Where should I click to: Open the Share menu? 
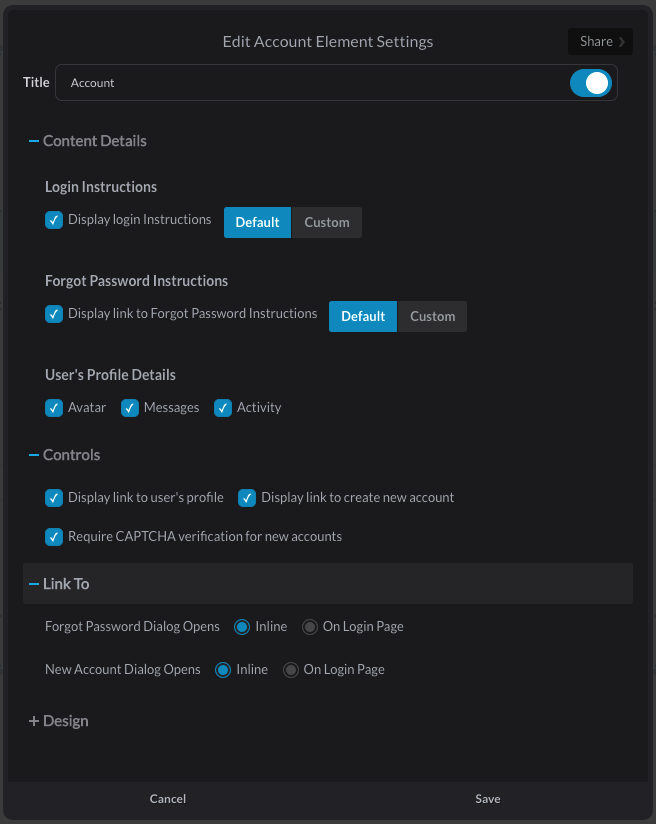pos(600,42)
